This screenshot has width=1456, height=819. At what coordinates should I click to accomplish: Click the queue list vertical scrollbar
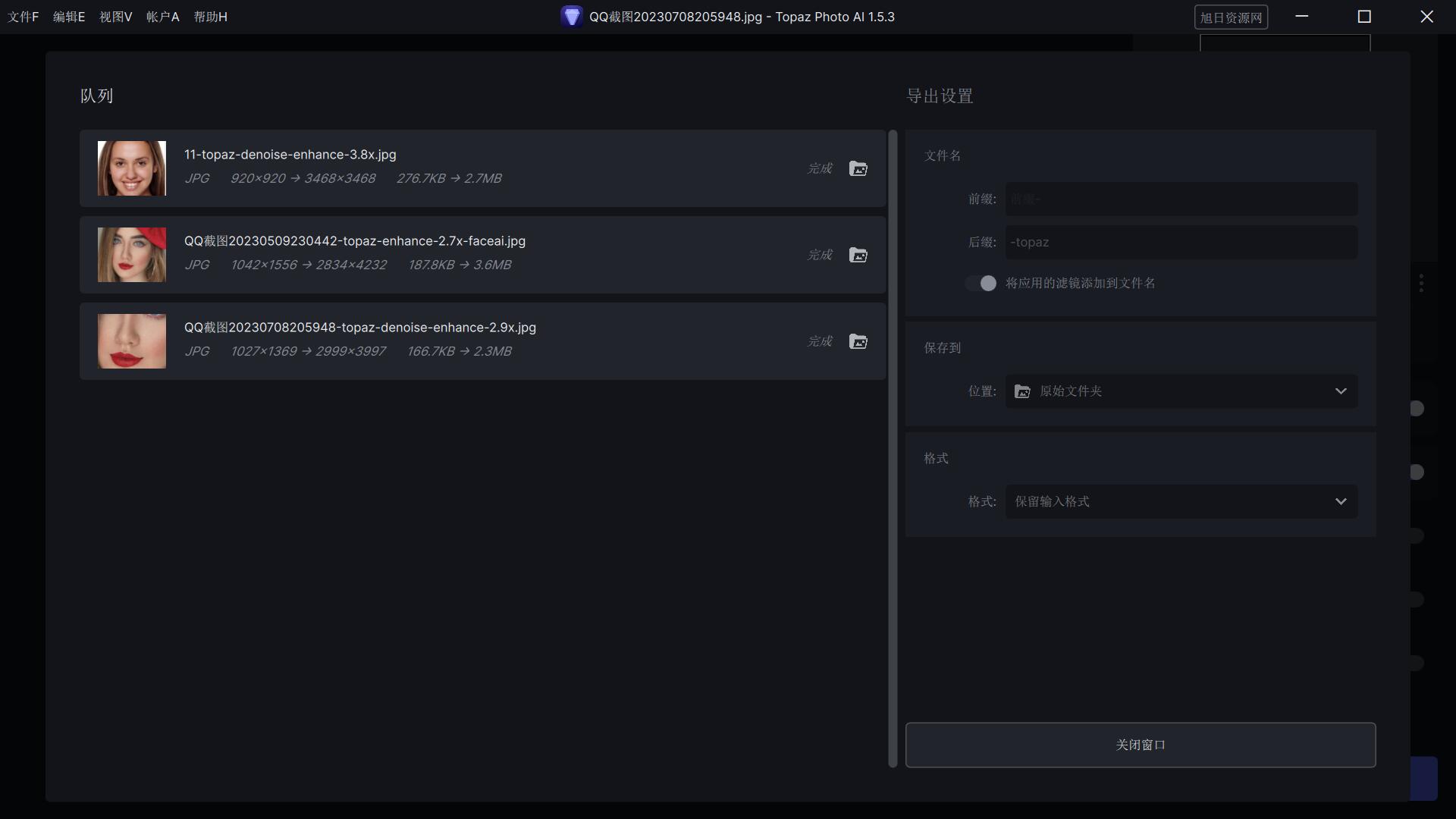pyautogui.click(x=893, y=449)
